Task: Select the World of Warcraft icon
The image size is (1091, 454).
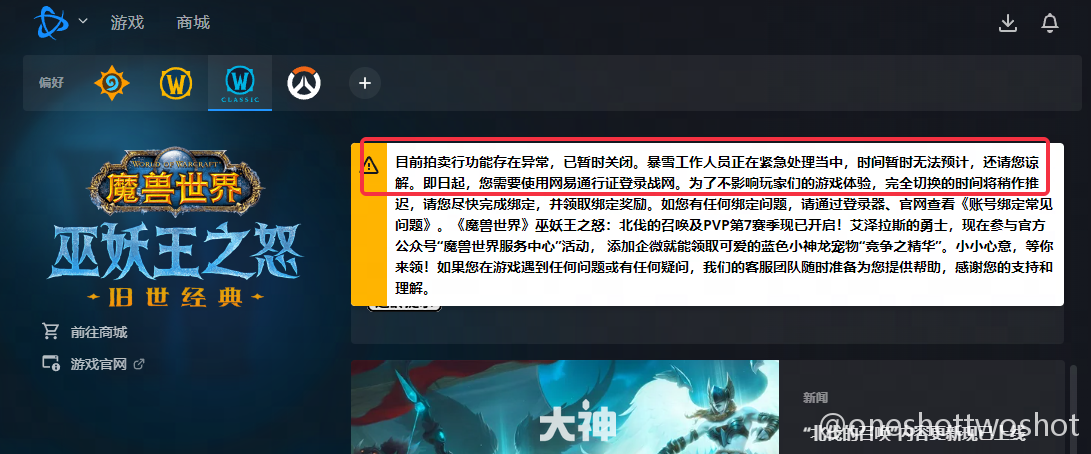Action: click(176, 84)
